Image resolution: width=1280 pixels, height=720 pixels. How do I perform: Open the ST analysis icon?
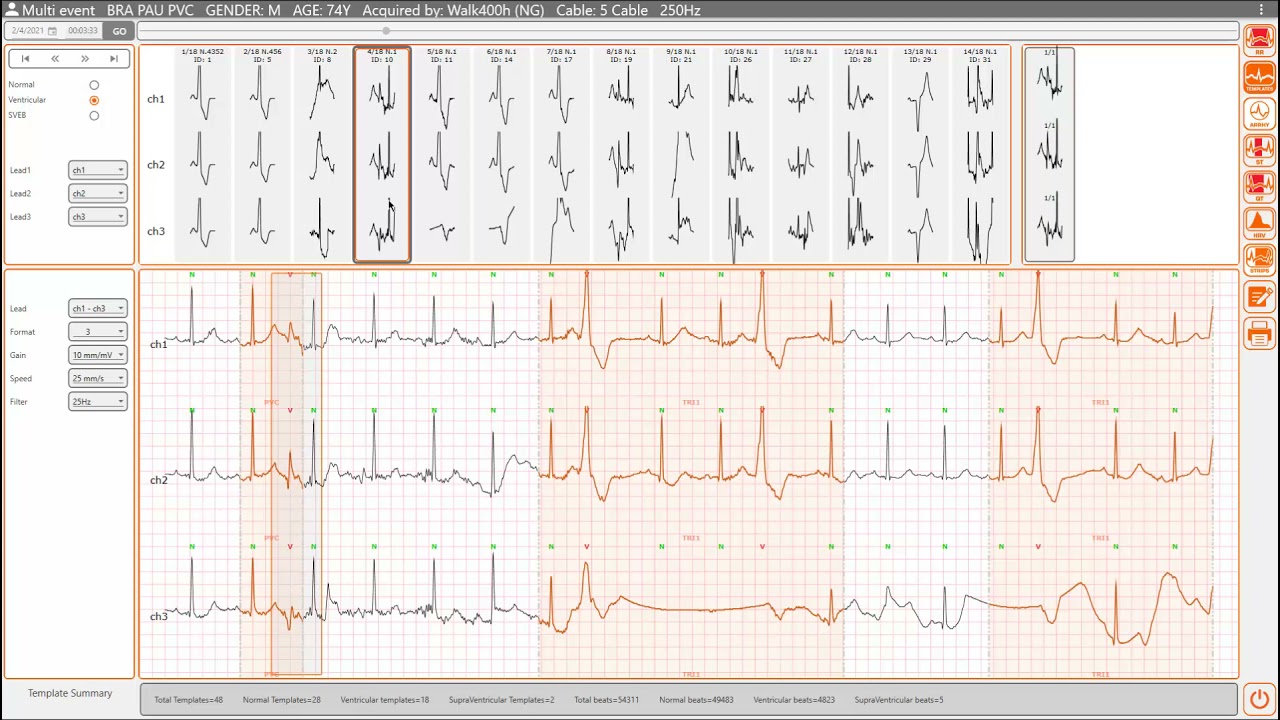pyautogui.click(x=1259, y=150)
